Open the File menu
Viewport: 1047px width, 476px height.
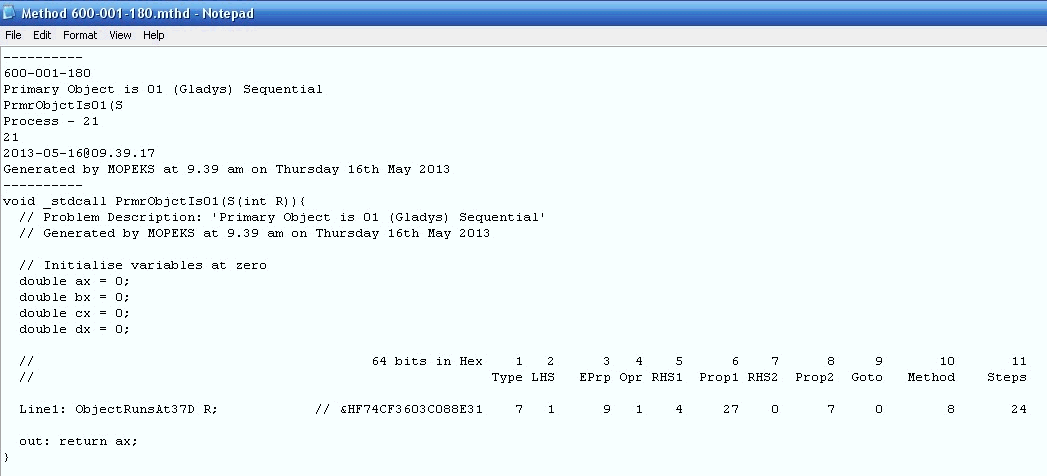[x=13, y=35]
